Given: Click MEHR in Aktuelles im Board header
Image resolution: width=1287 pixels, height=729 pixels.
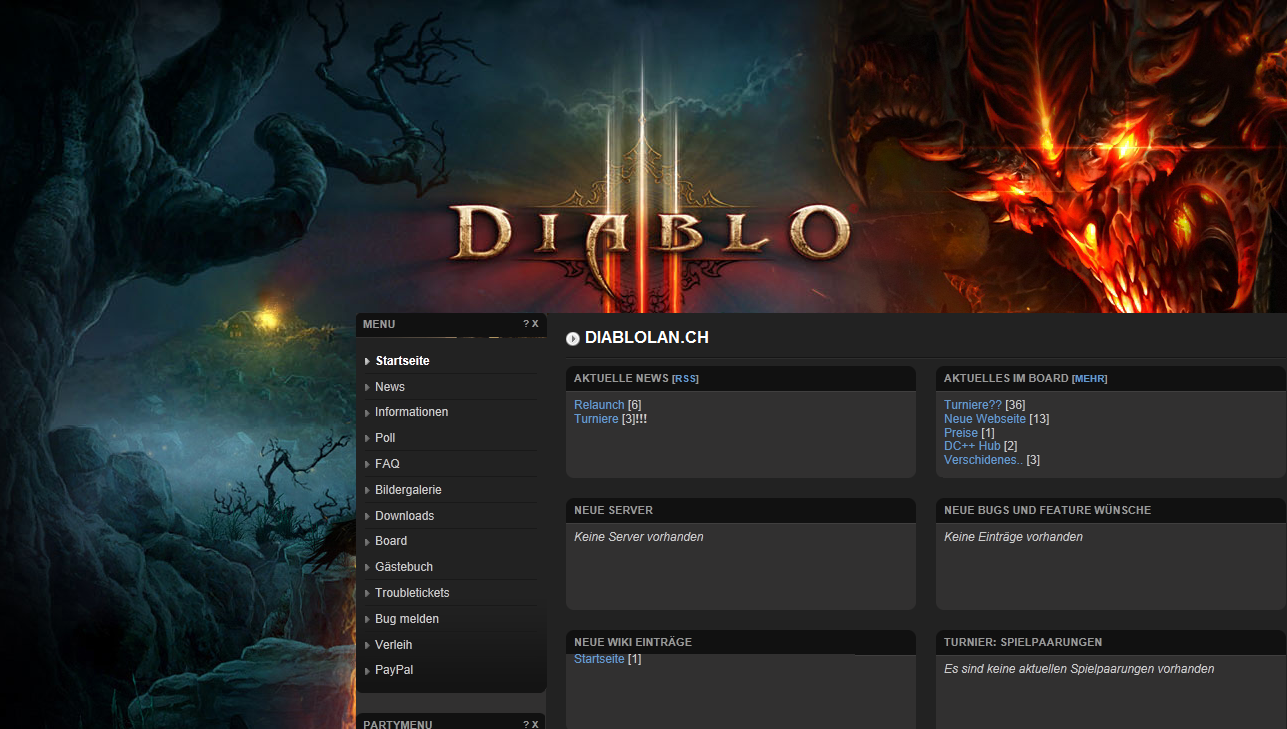Looking at the screenshot, I should (x=1089, y=379).
